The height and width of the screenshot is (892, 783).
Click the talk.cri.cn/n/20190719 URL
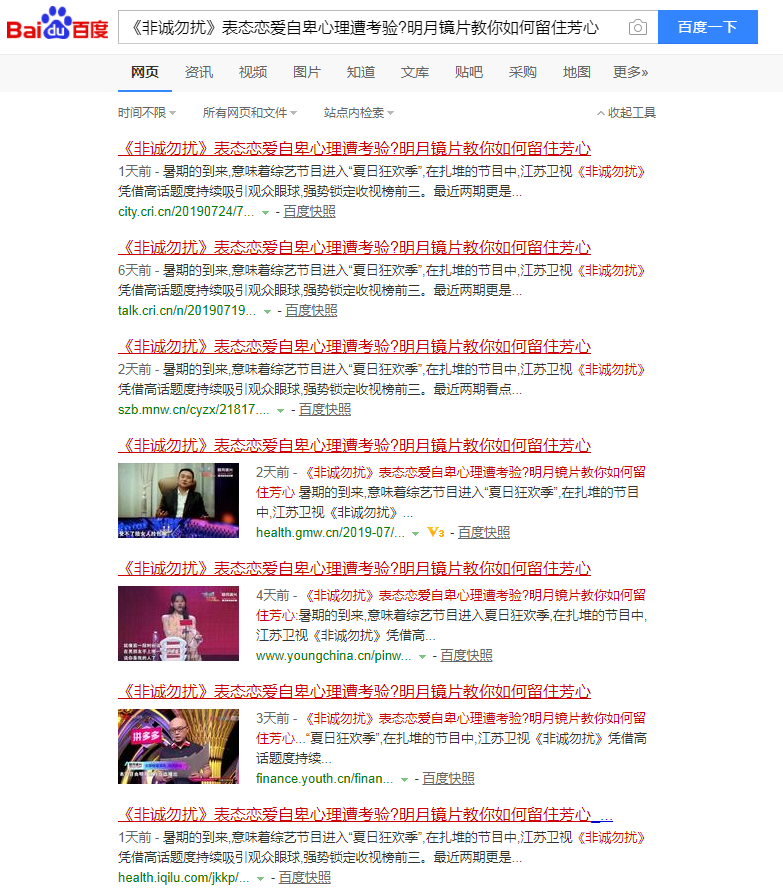187,311
